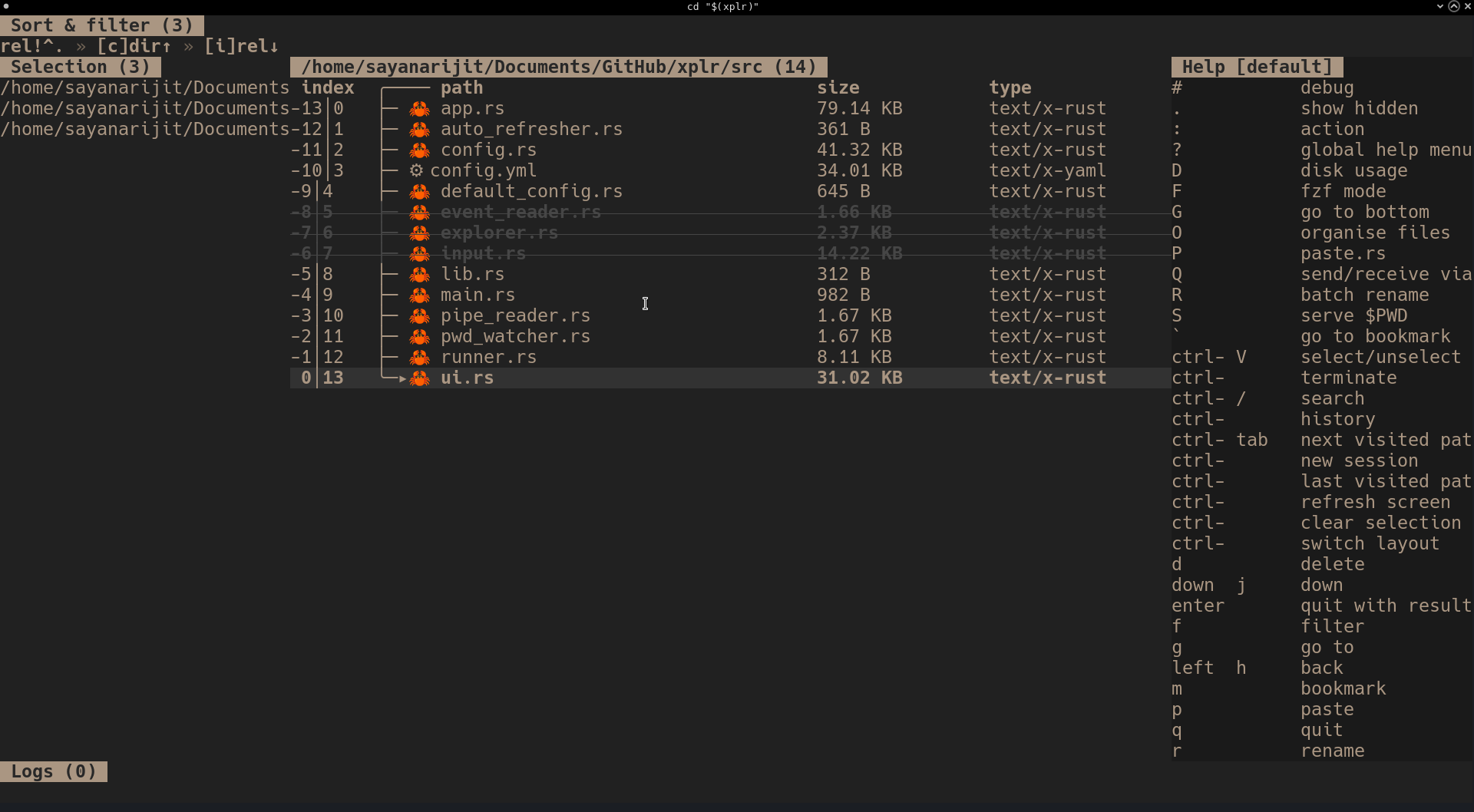
Task: Click the gear icon beside config.yml
Action: coord(415,170)
